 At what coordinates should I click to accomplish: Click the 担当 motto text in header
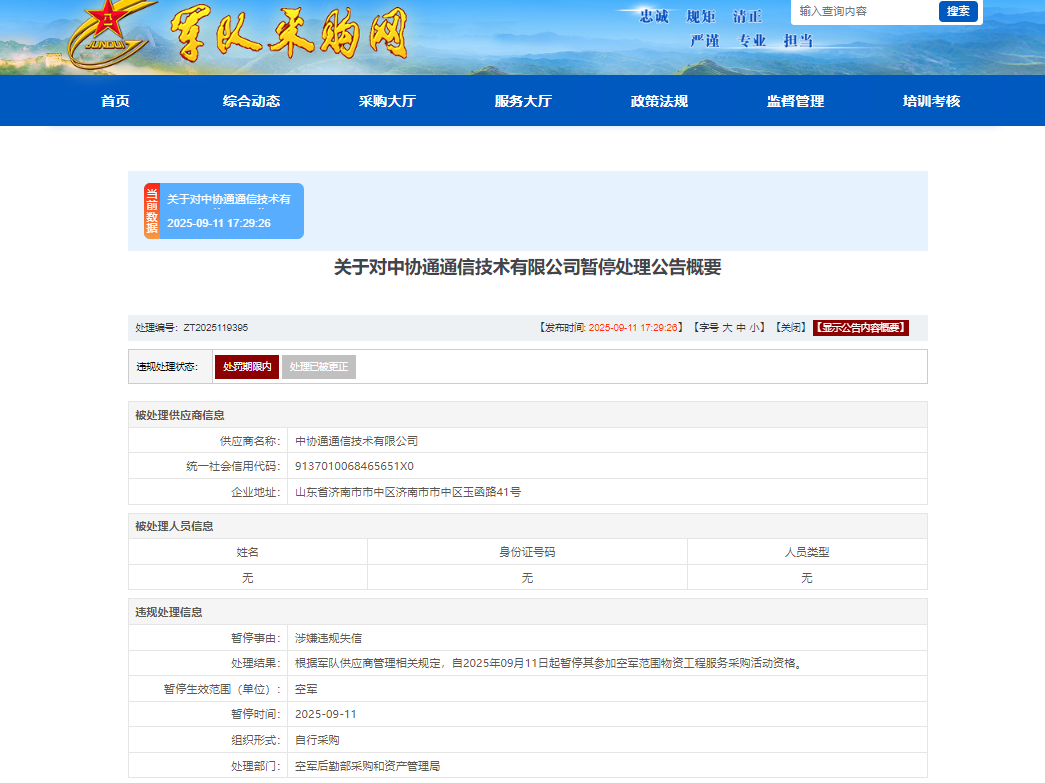point(798,41)
